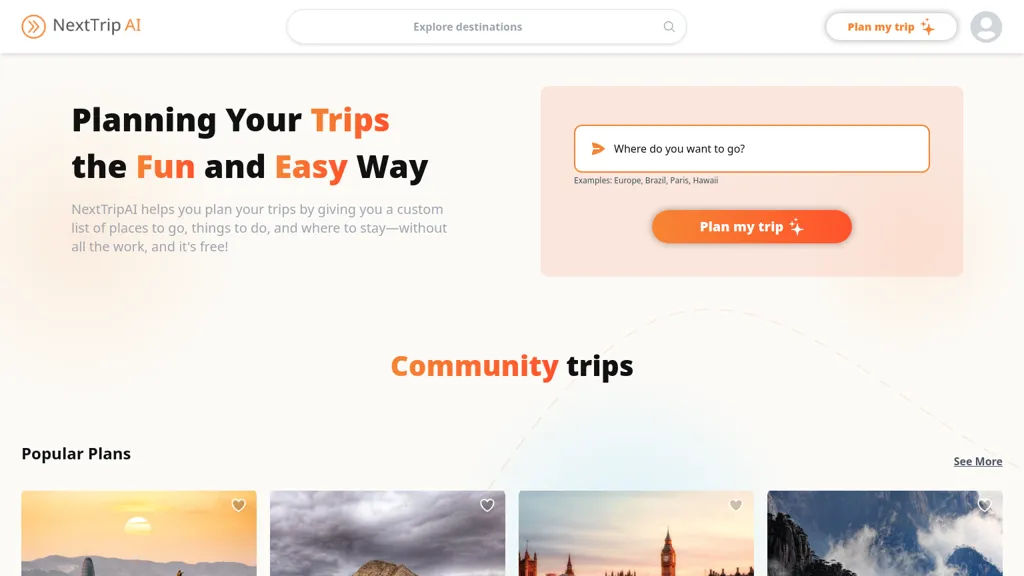Like the stormy clouds trip card
Image resolution: width=1024 pixels, height=576 pixels.
[x=487, y=506]
